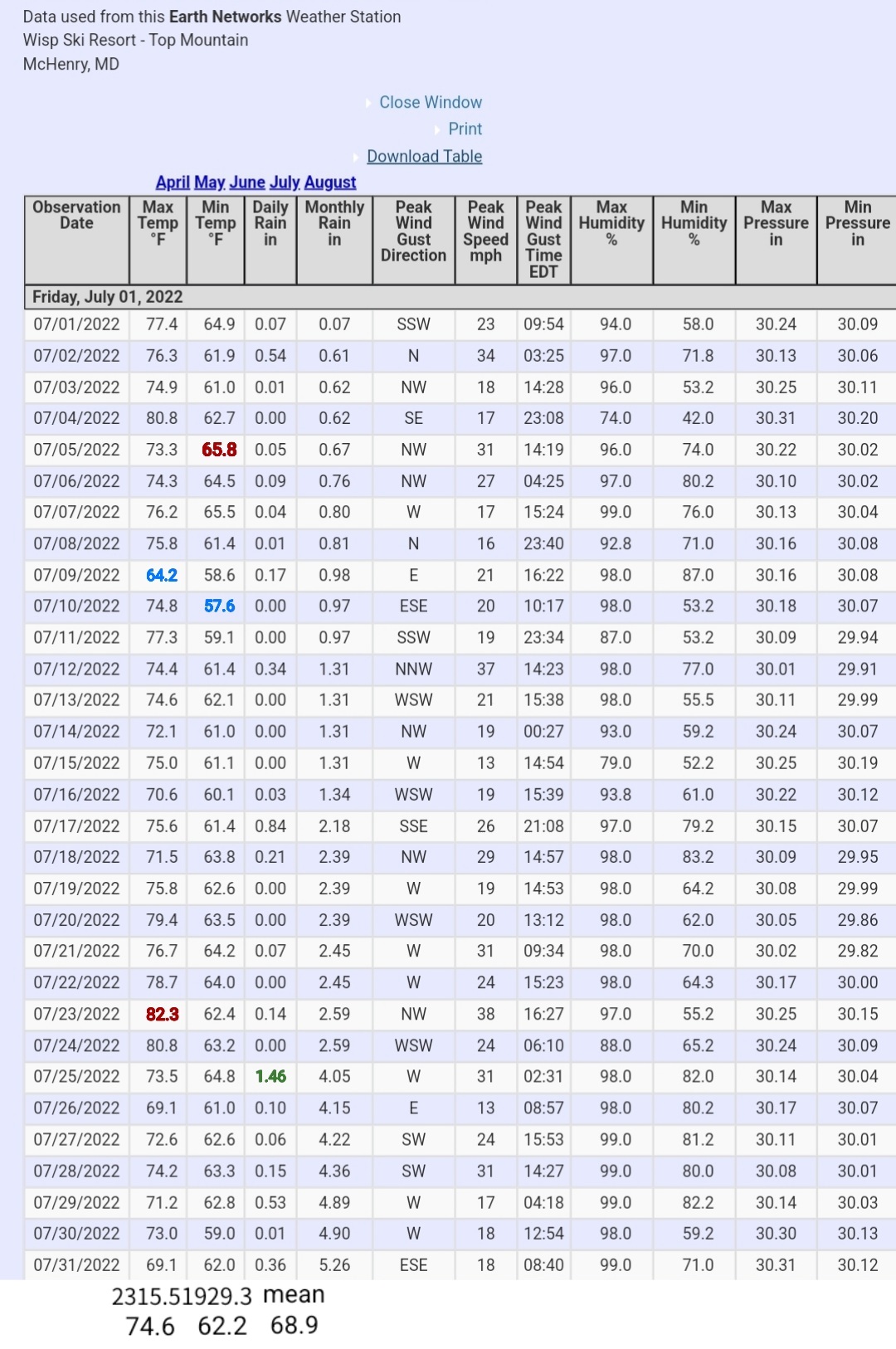This screenshot has width=896, height=1349.
Task: Click the mean value 68.9
Action: (295, 1326)
